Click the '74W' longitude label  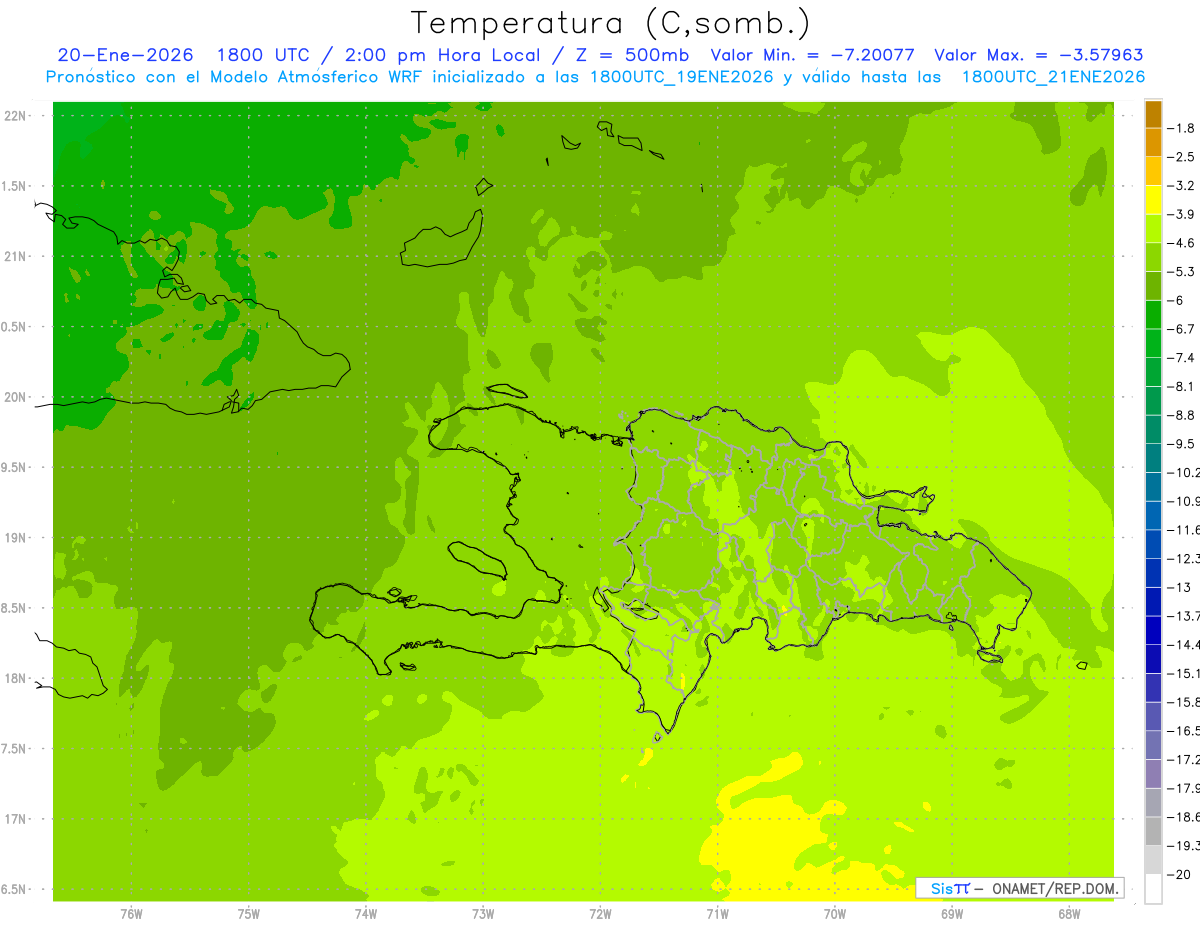tap(366, 914)
